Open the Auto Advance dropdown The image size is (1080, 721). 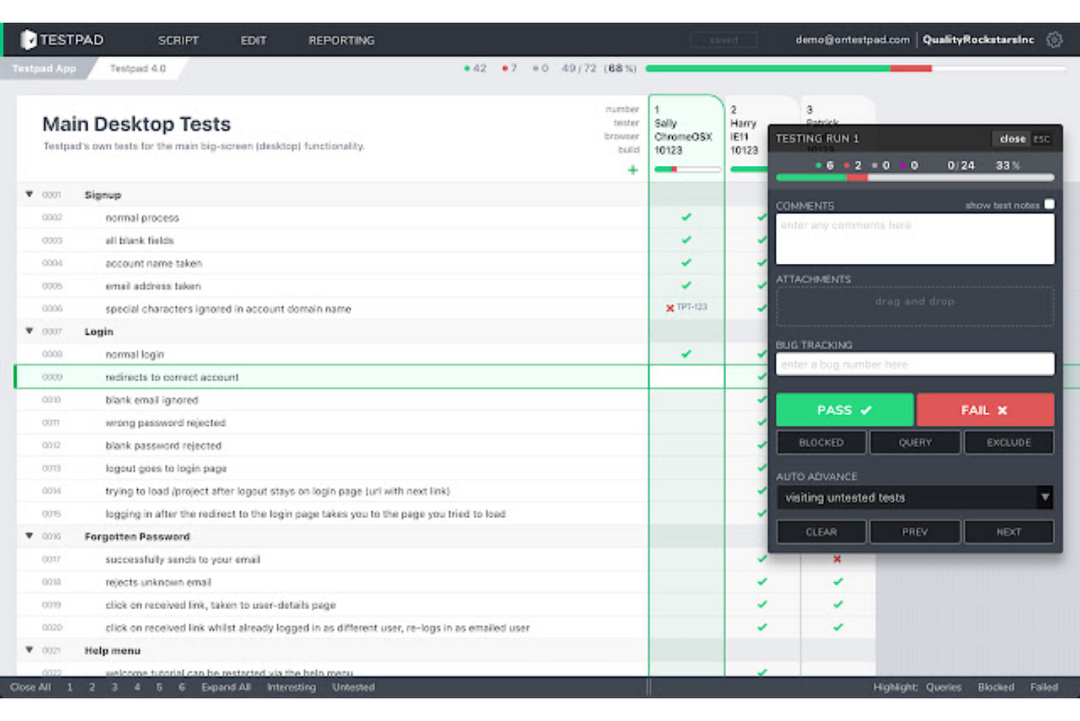(915, 497)
